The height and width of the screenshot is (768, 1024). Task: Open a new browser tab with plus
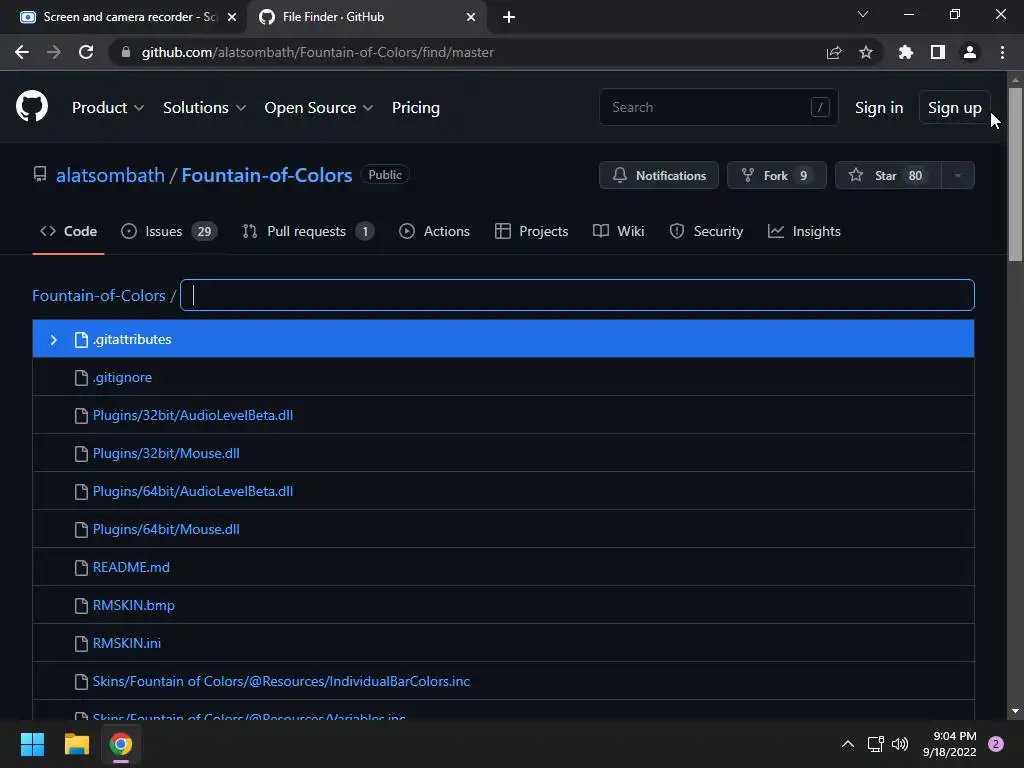click(x=509, y=17)
